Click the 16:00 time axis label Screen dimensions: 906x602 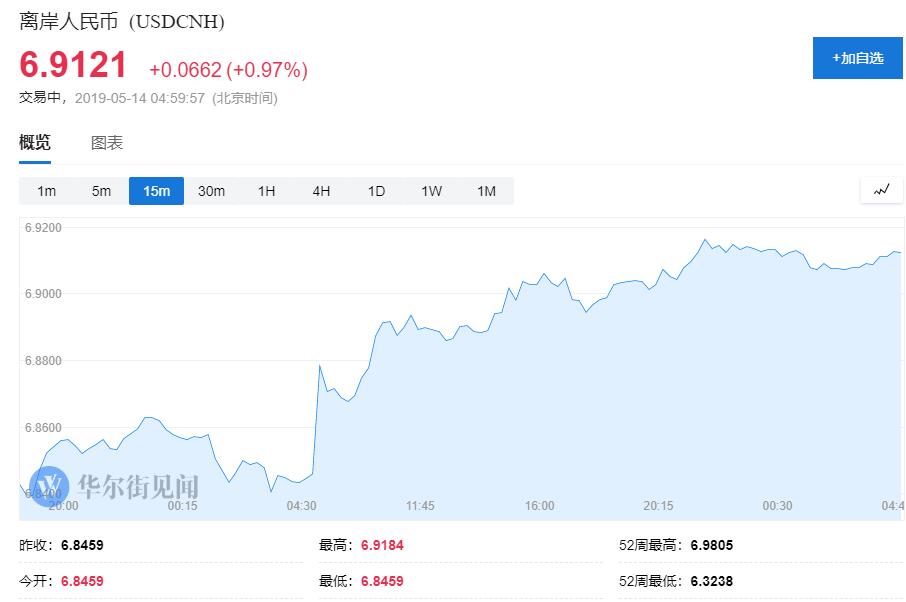tap(539, 506)
